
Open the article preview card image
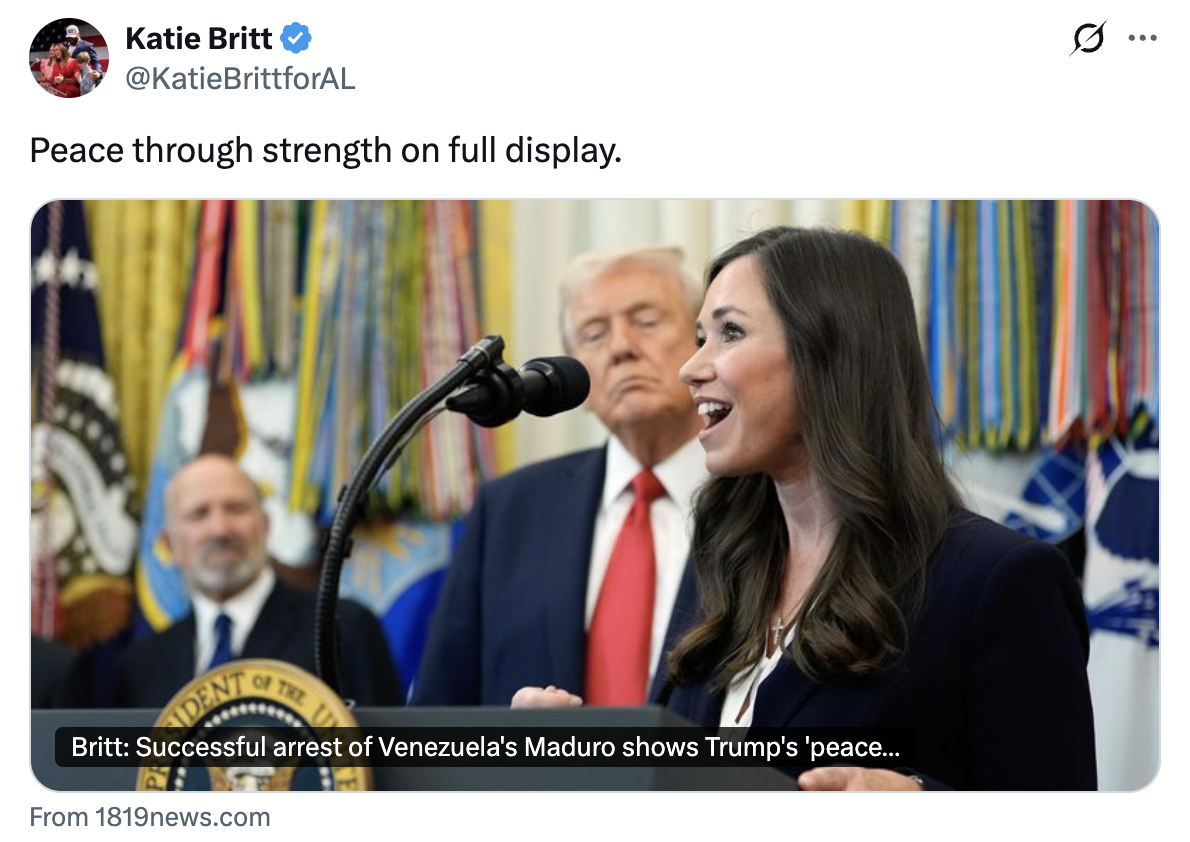pyautogui.click(x=595, y=495)
